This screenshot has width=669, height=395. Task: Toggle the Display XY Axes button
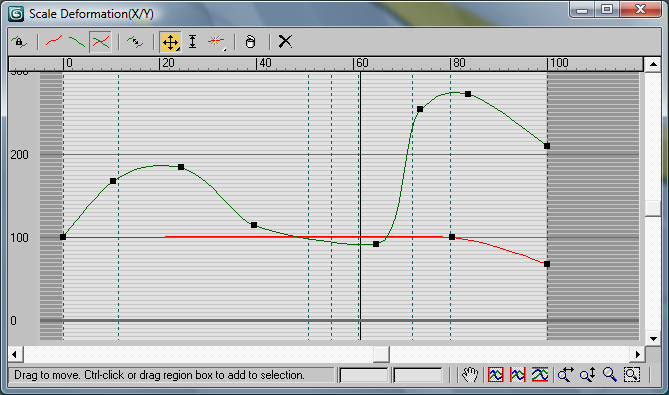[100, 42]
